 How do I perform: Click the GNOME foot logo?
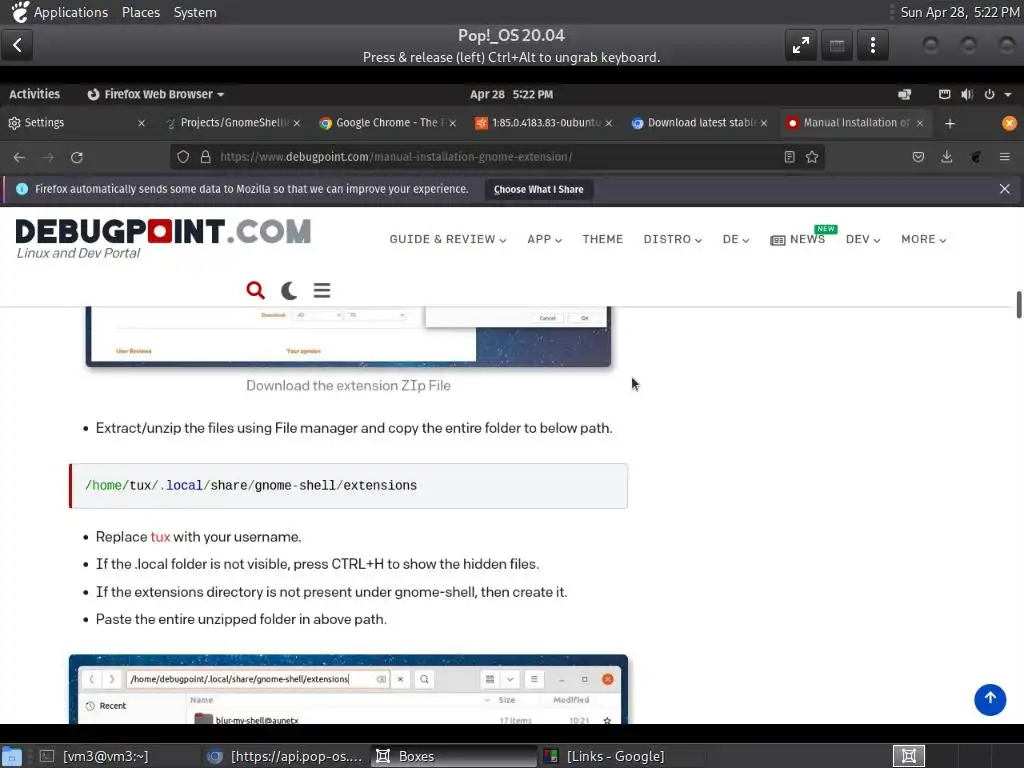20,12
